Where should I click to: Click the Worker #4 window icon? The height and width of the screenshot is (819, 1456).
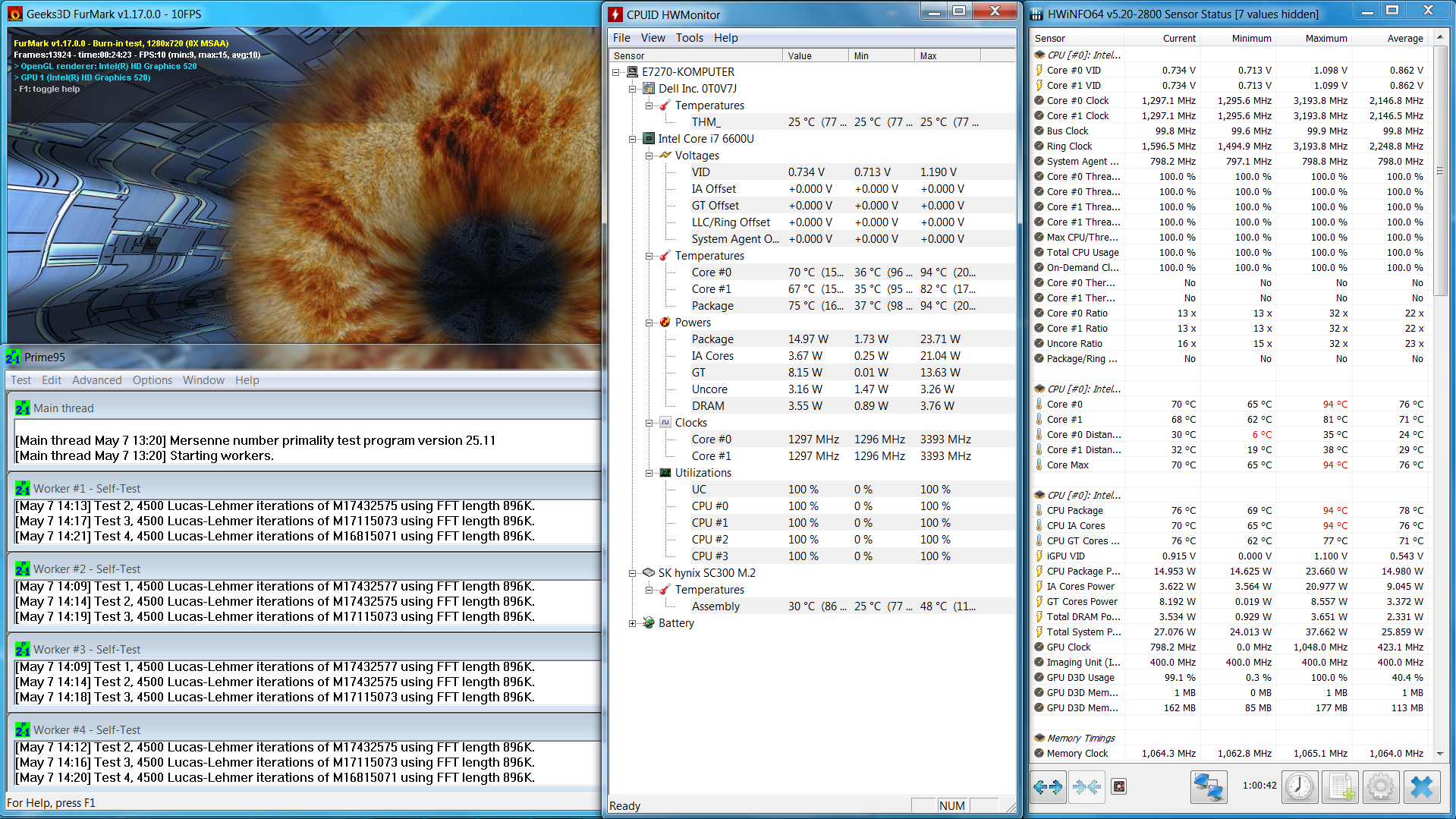tap(23, 729)
